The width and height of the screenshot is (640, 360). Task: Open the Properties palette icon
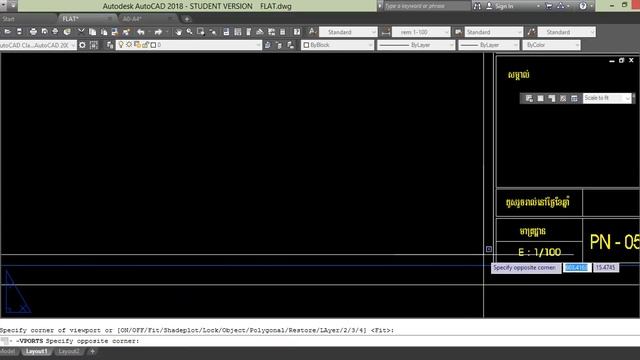(226, 32)
